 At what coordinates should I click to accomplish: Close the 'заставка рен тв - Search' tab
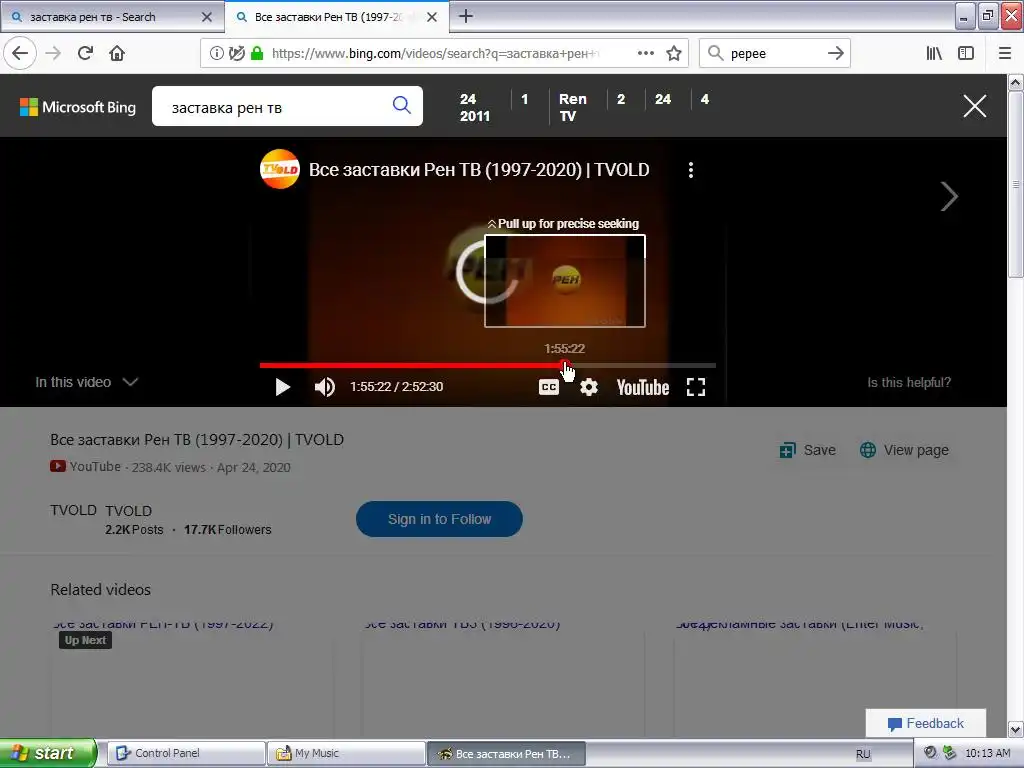(x=207, y=17)
